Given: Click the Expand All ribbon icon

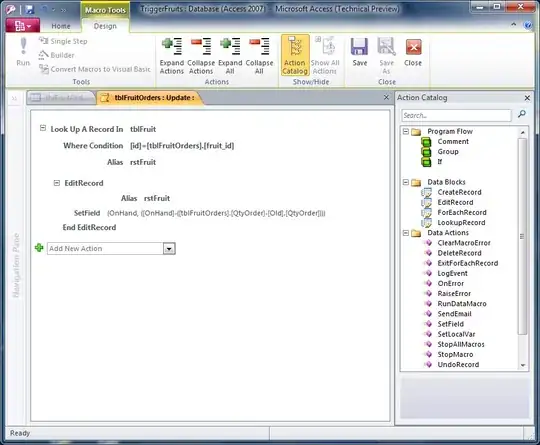Looking at the screenshot, I should 230,46.
